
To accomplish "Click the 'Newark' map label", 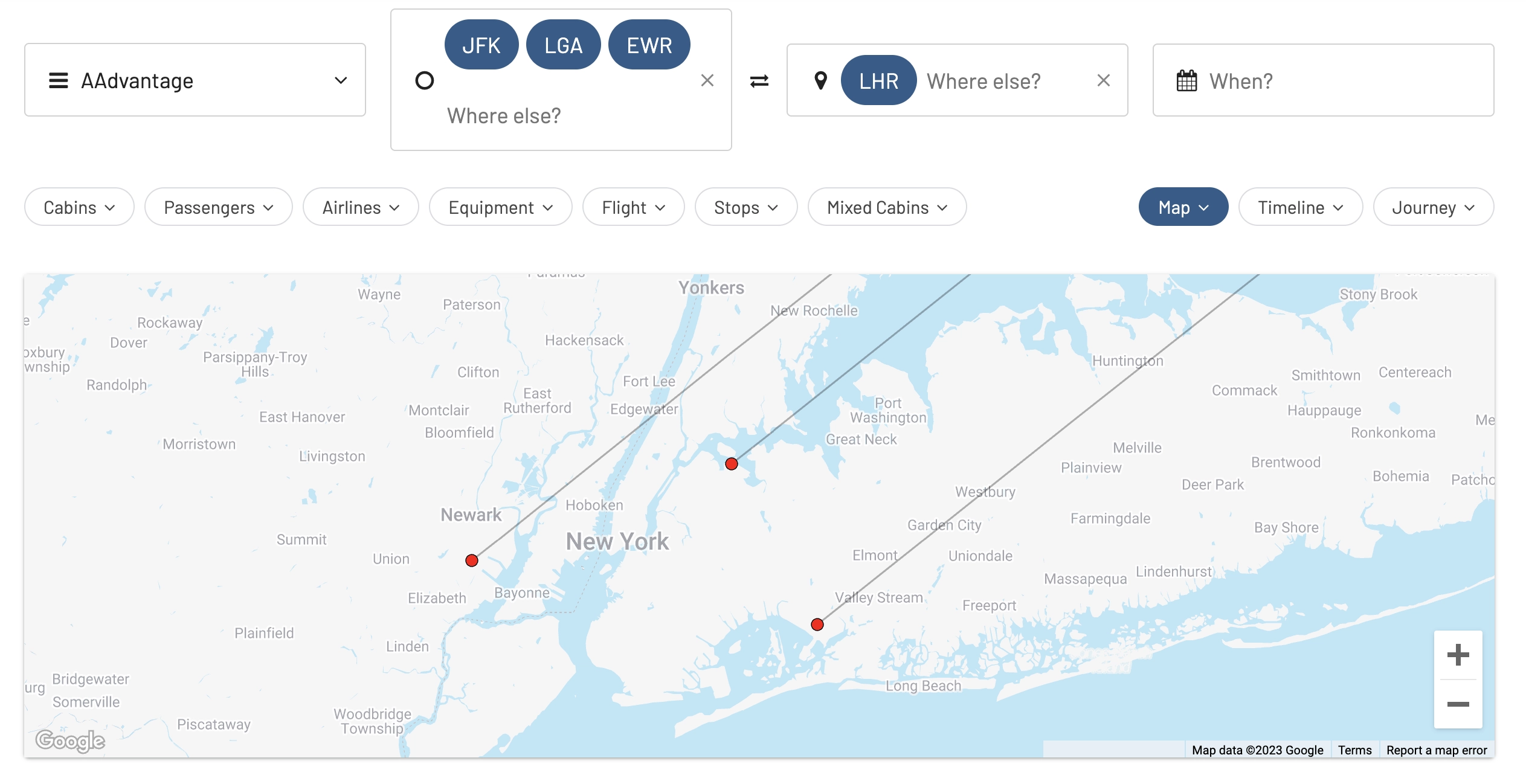I will 471,515.
